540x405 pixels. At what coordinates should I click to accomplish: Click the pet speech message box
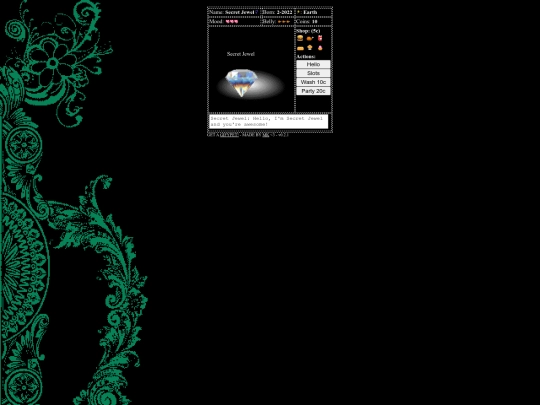point(269,122)
